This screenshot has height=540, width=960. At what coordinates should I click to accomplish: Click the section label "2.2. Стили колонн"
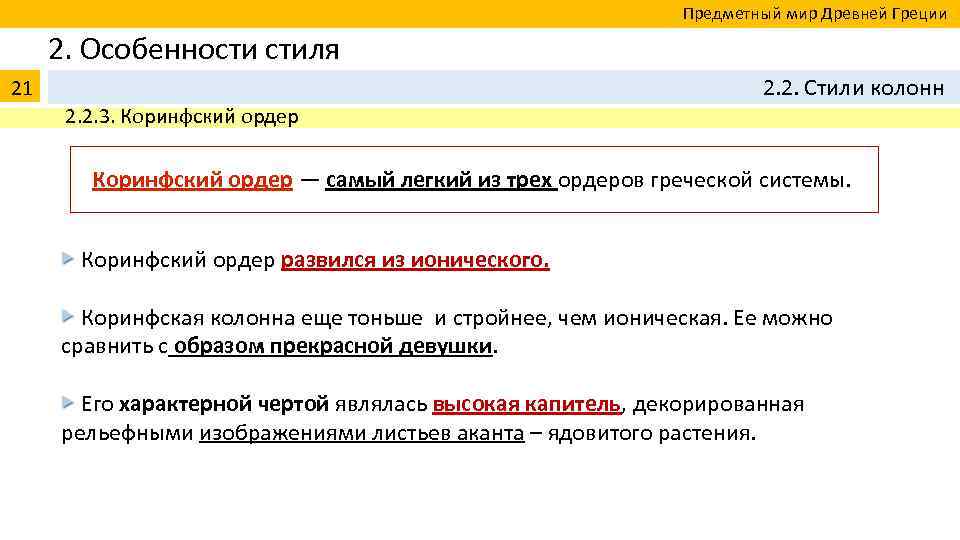(x=853, y=88)
